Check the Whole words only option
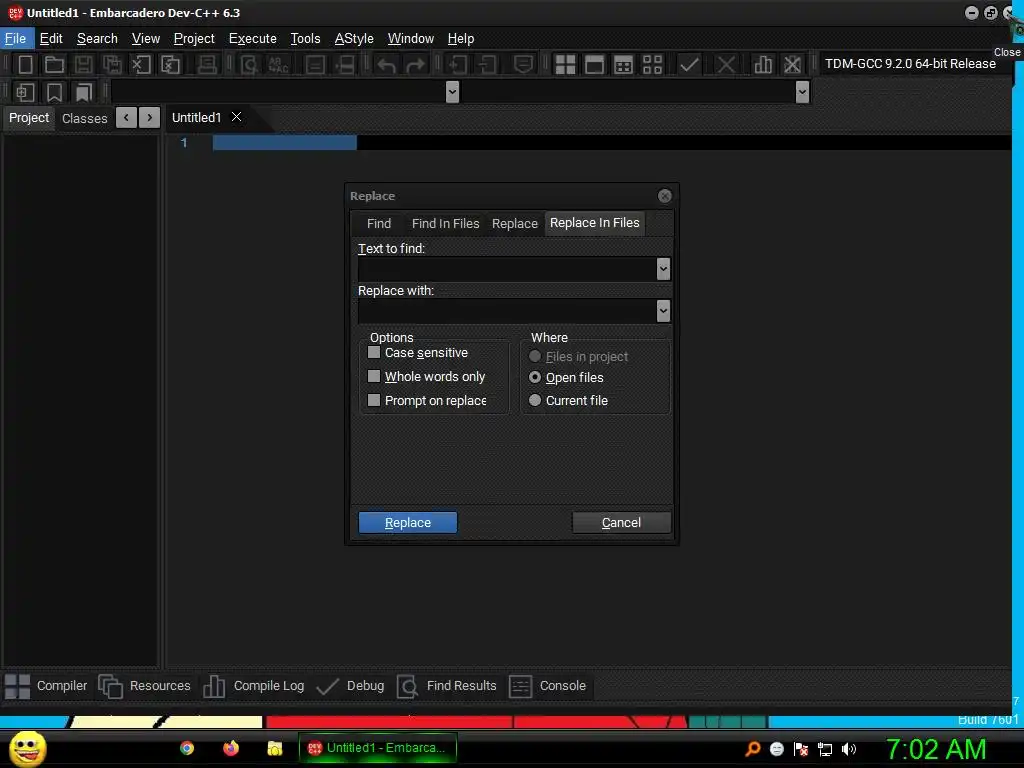The image size is (1024, 768). pyautogui.click(x=374, y=376)
